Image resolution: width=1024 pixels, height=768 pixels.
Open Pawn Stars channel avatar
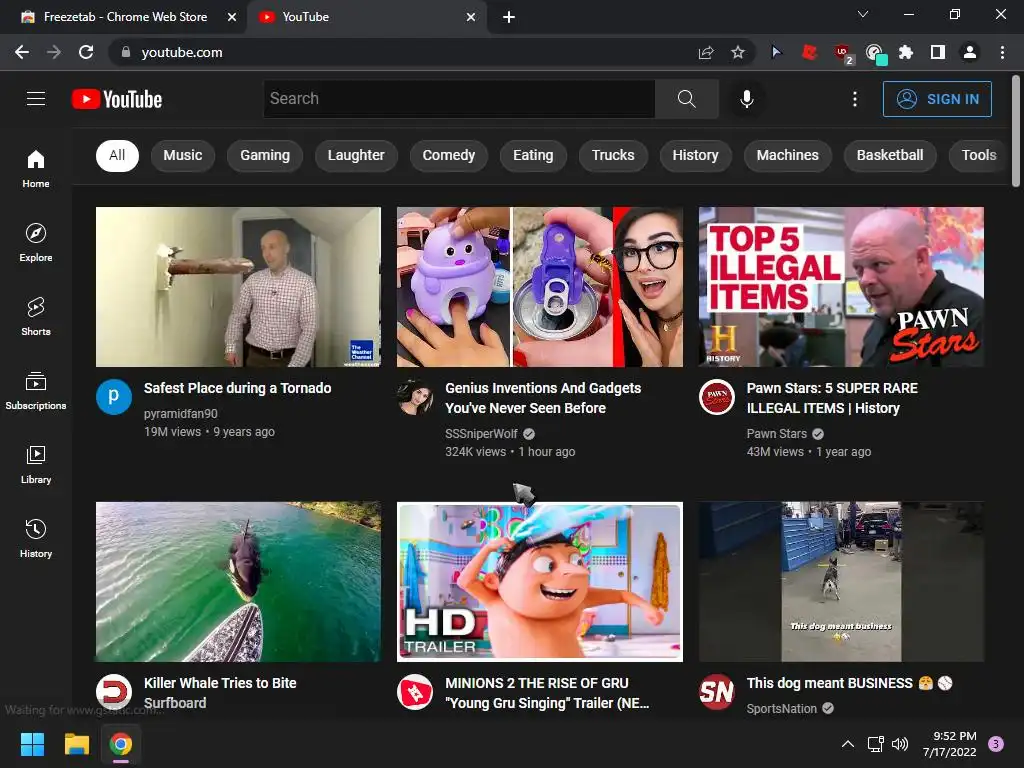(x=716, y=396)
